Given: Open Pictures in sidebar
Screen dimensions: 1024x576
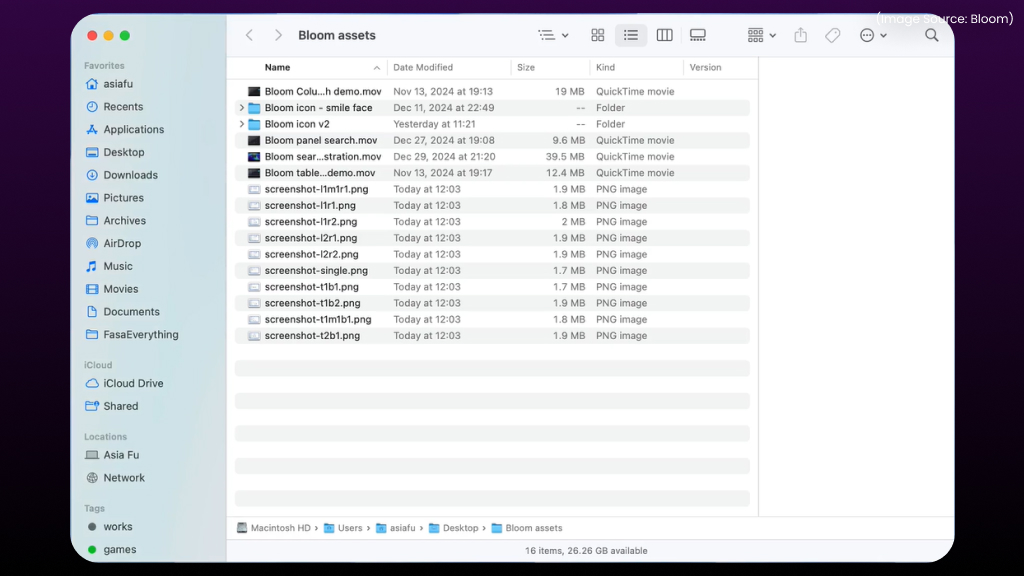Looking at the screenshot, I should tap(114, 198).
